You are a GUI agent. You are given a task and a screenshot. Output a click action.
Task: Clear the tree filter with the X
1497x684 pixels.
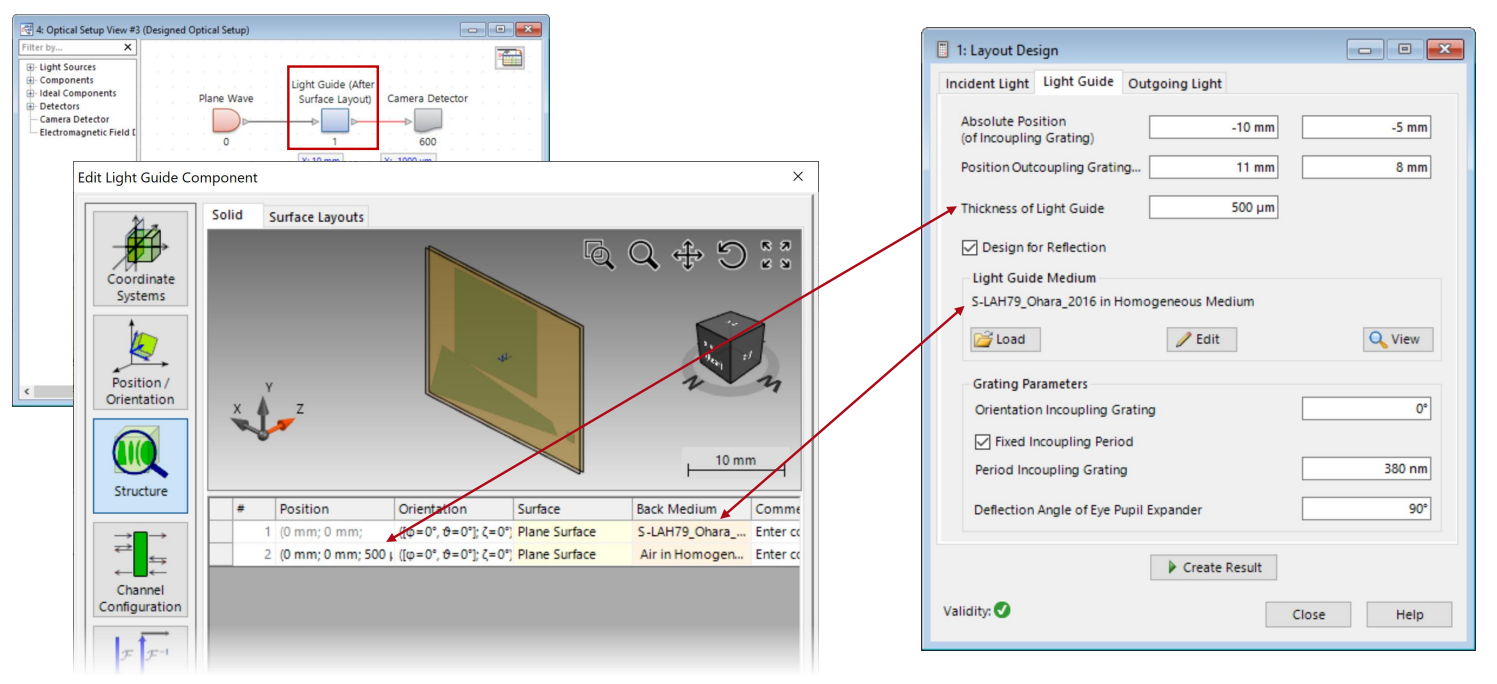click(128, 47)
